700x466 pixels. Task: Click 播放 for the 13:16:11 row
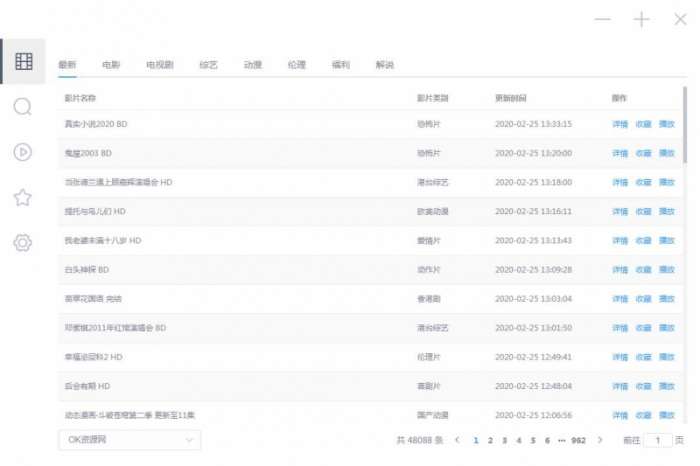[667, 211]
